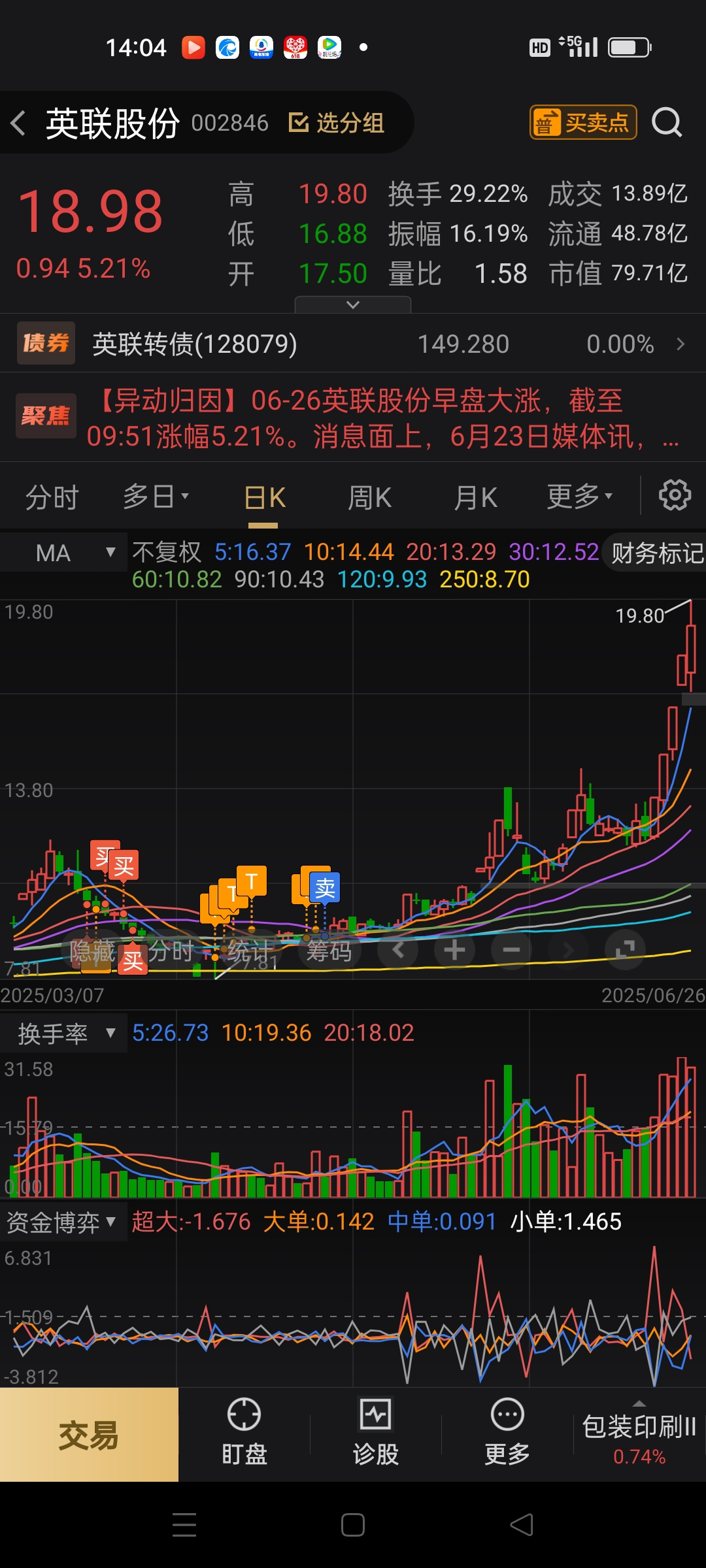706x1568 pixels.
Task: Change 不复权 price adjustment option
Action: tap(167, 552)
